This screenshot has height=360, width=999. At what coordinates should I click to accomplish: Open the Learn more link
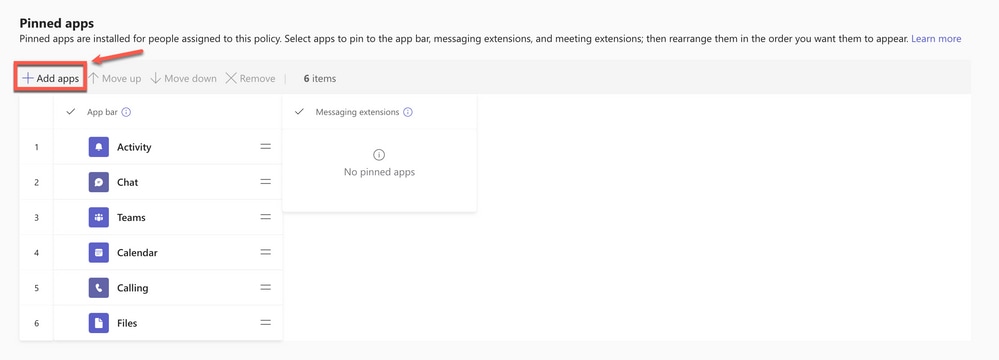[x=936, y=39]
